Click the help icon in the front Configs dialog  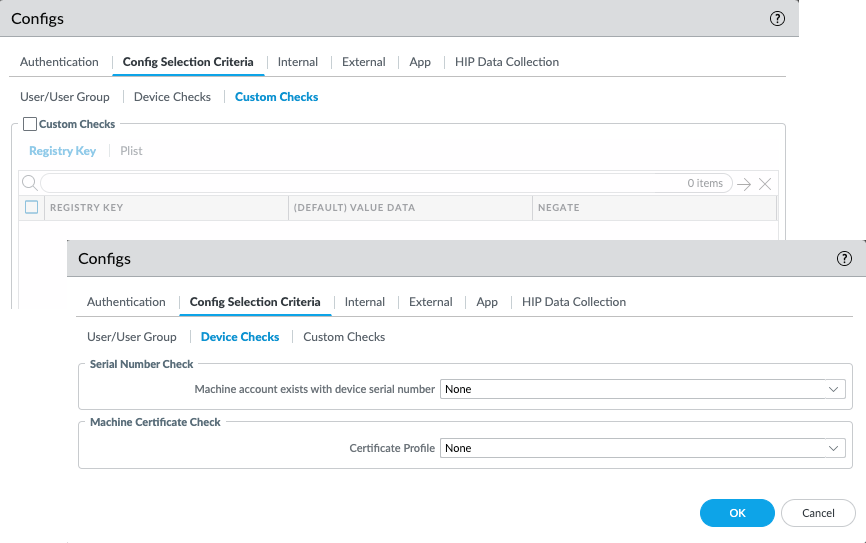click(844, 258)
